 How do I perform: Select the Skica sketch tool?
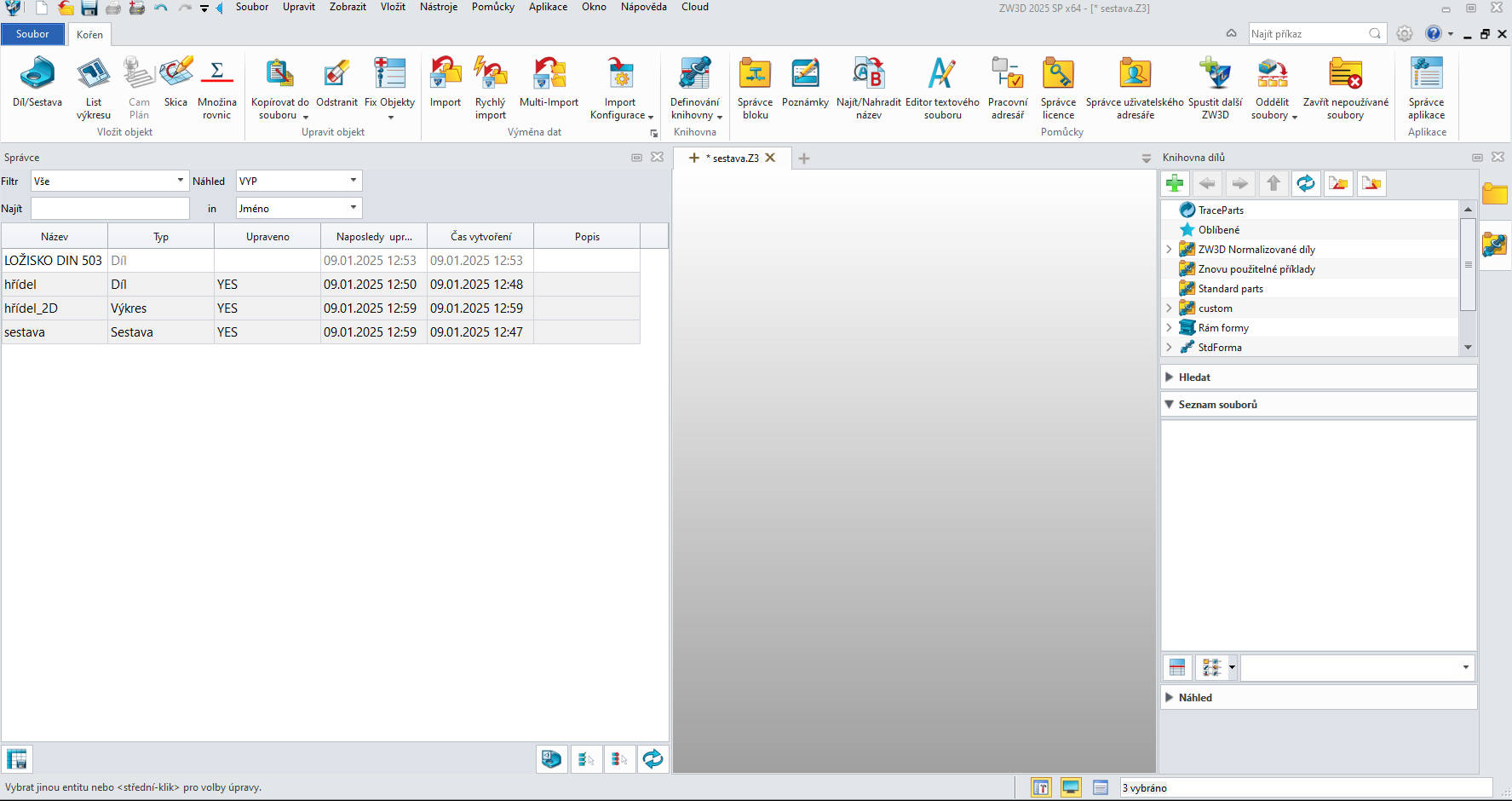point(175,83)
